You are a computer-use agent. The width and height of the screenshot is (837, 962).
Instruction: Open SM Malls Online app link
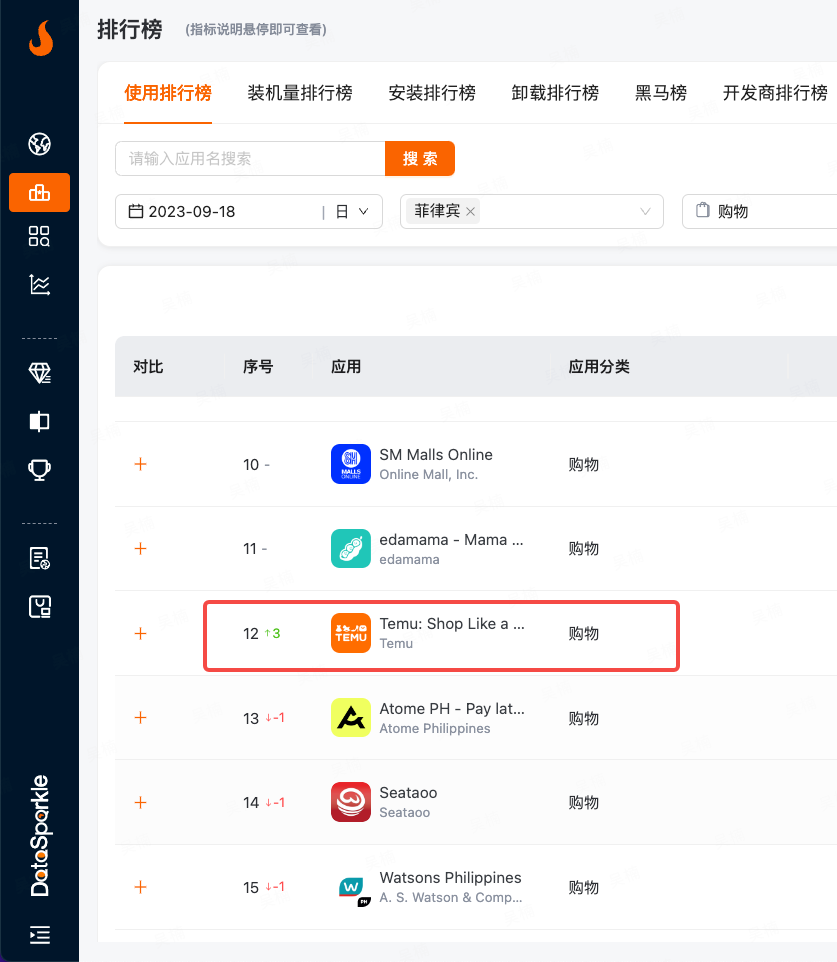(x=436, y=455)
